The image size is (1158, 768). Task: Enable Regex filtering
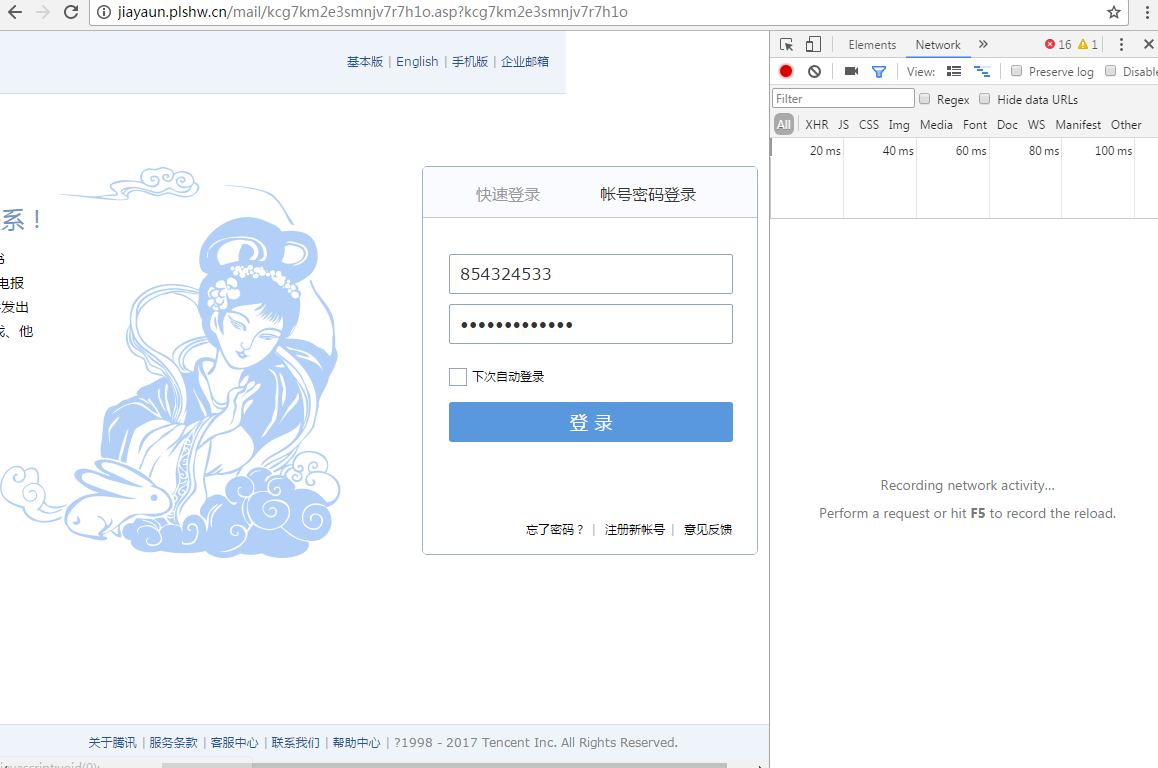coord(924,99)
